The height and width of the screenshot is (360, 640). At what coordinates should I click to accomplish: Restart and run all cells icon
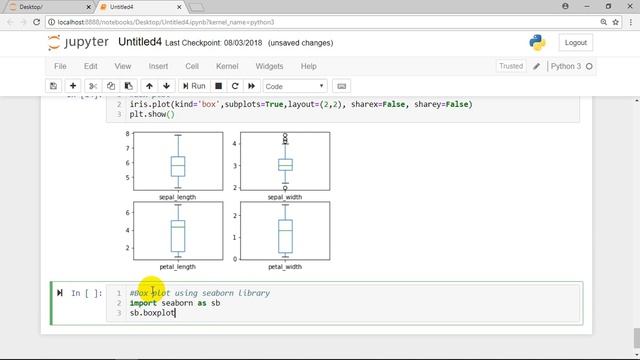(251, 86)
